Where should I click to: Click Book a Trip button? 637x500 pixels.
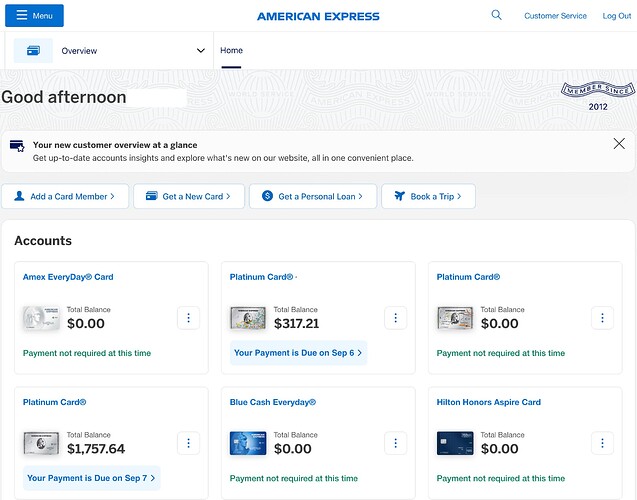[428, 197]
